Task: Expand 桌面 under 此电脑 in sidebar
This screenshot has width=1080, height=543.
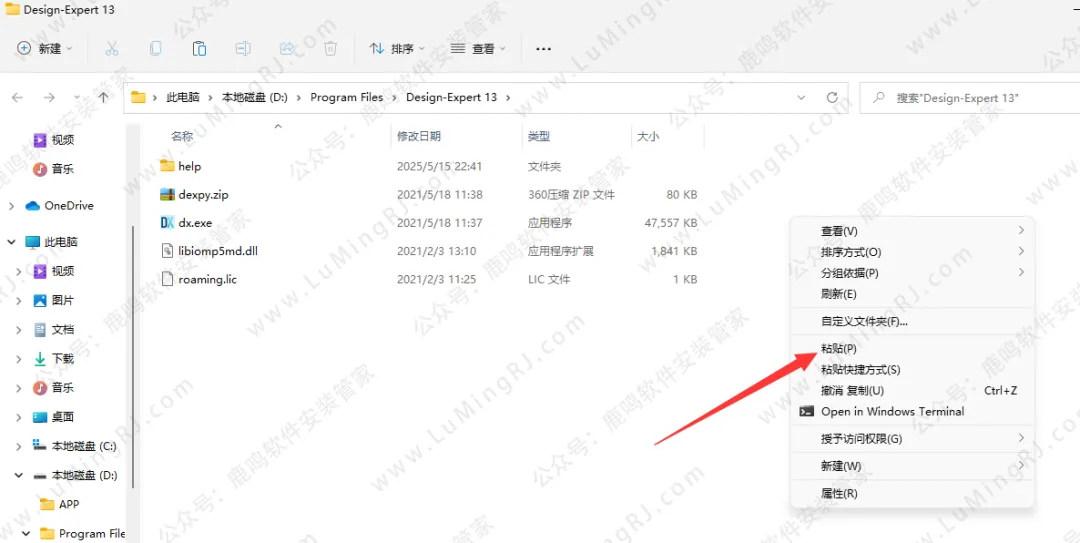Action: pyautogui.click(x=19, y=417)
